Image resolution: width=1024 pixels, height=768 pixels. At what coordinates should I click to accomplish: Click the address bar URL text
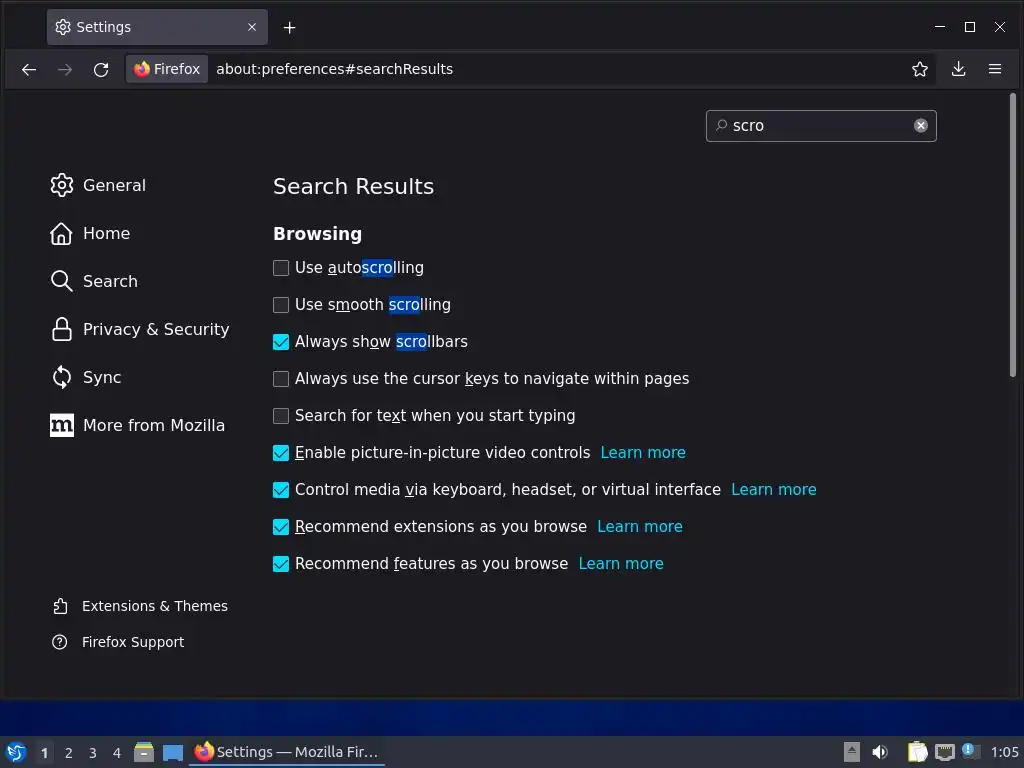point(334,69)
